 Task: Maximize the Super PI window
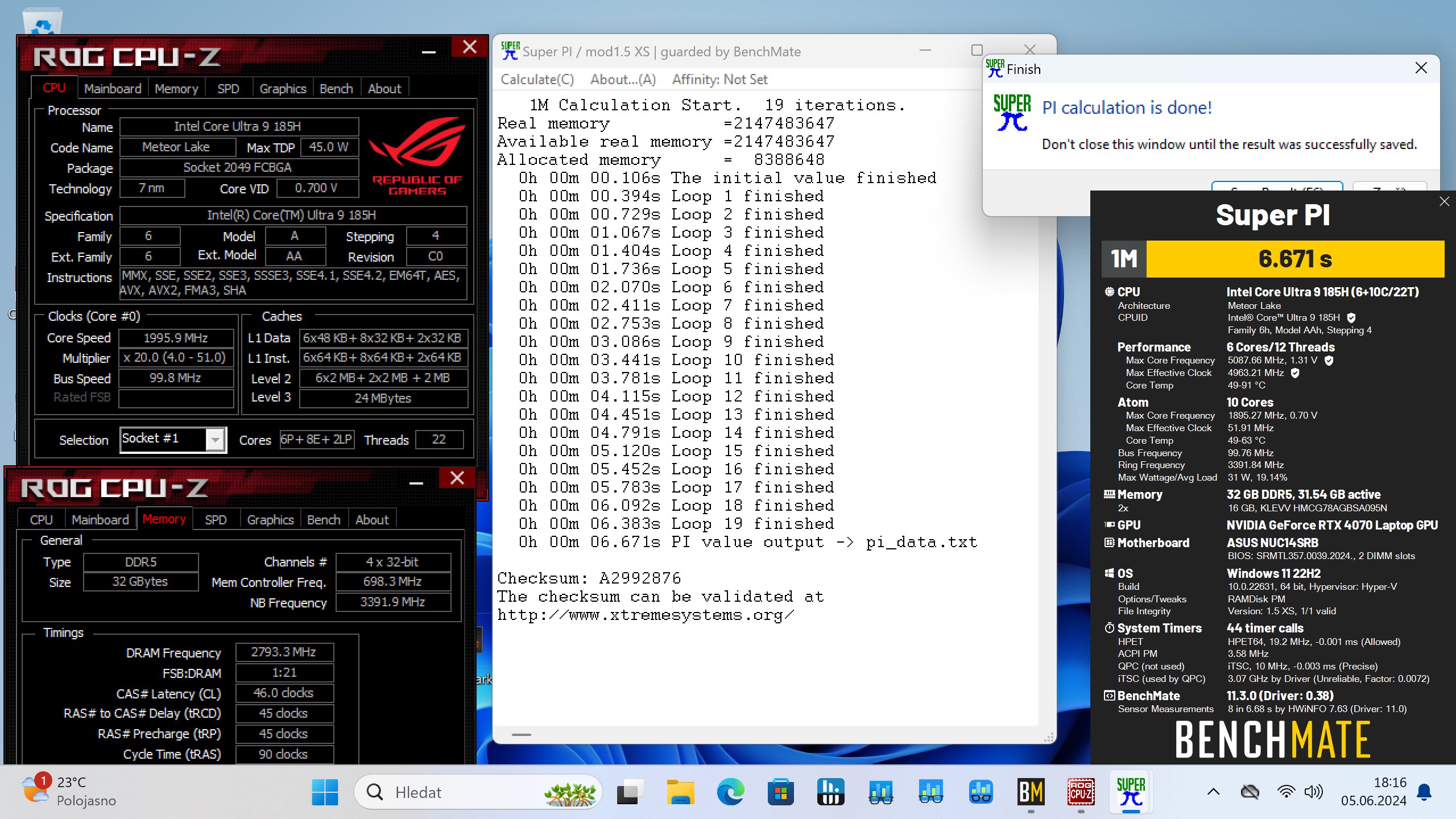(x=977, y=50)
